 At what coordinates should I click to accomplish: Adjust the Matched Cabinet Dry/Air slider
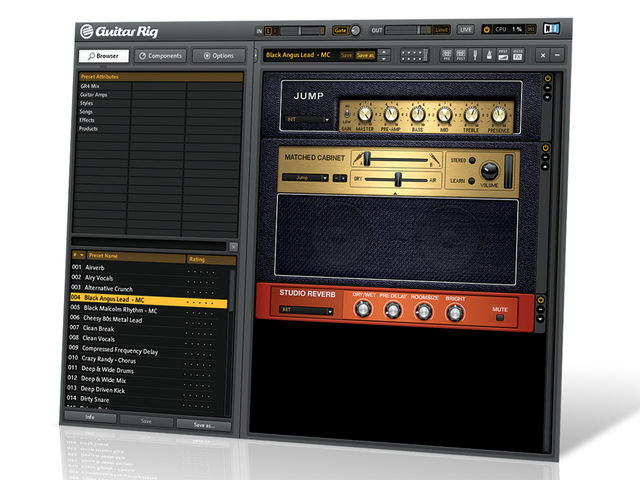click(398, 179)
